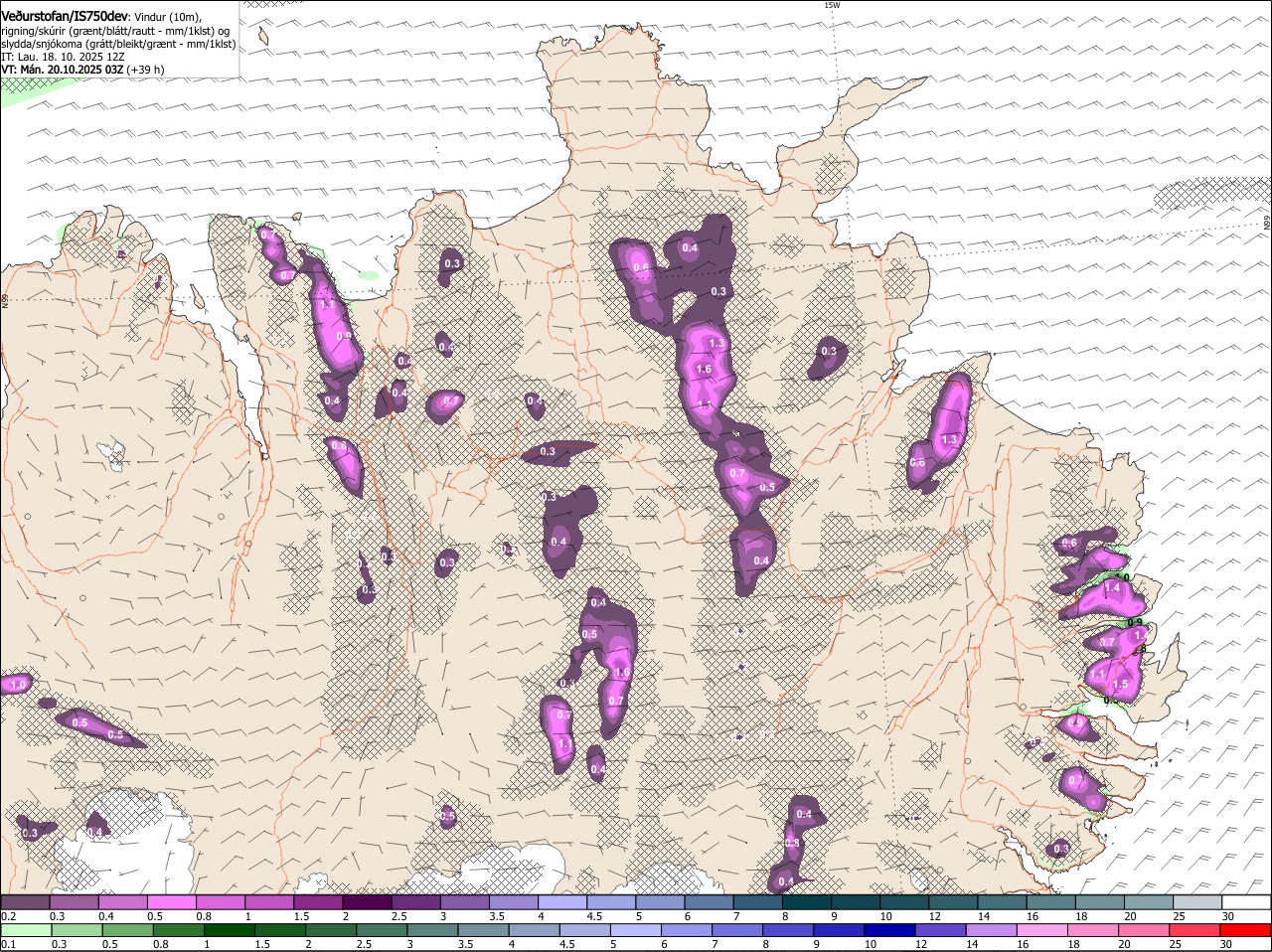
Task: Click the "1.4" snowfall value on the map
Action: click(1112, 588)
